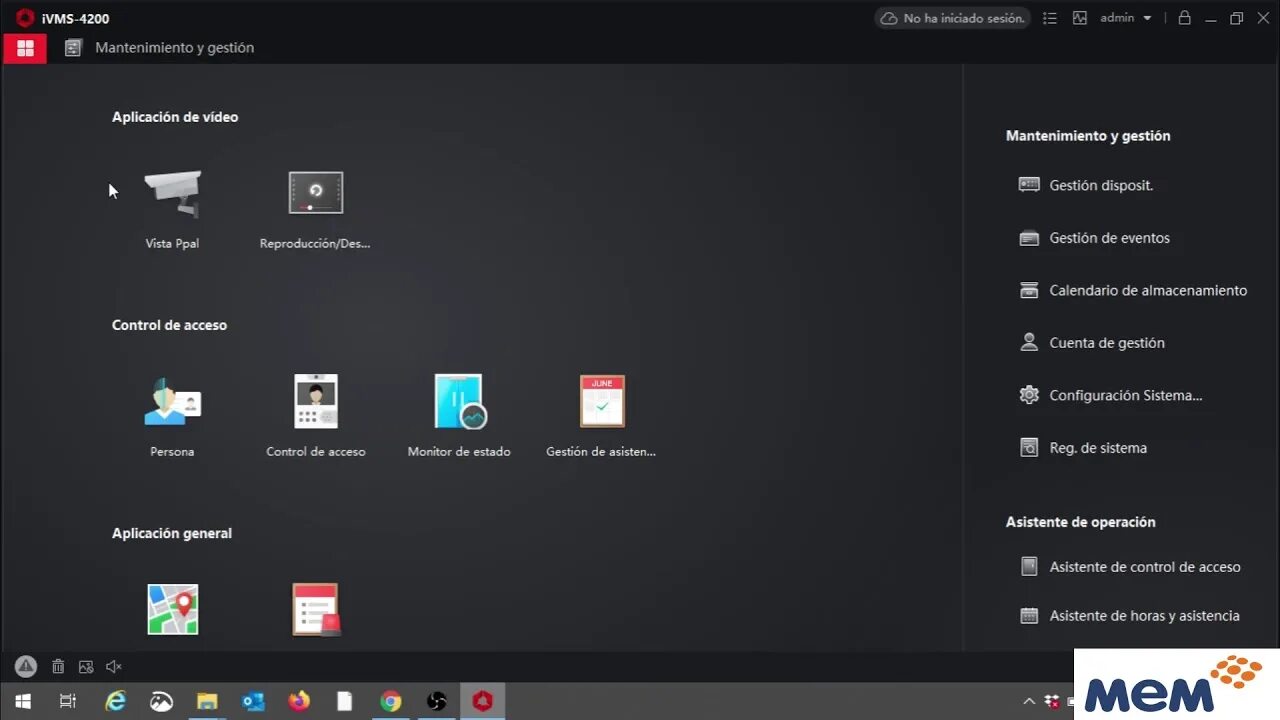Lock the client with the padlock icon
The image size is (1280, 720).
(1184, 18)
